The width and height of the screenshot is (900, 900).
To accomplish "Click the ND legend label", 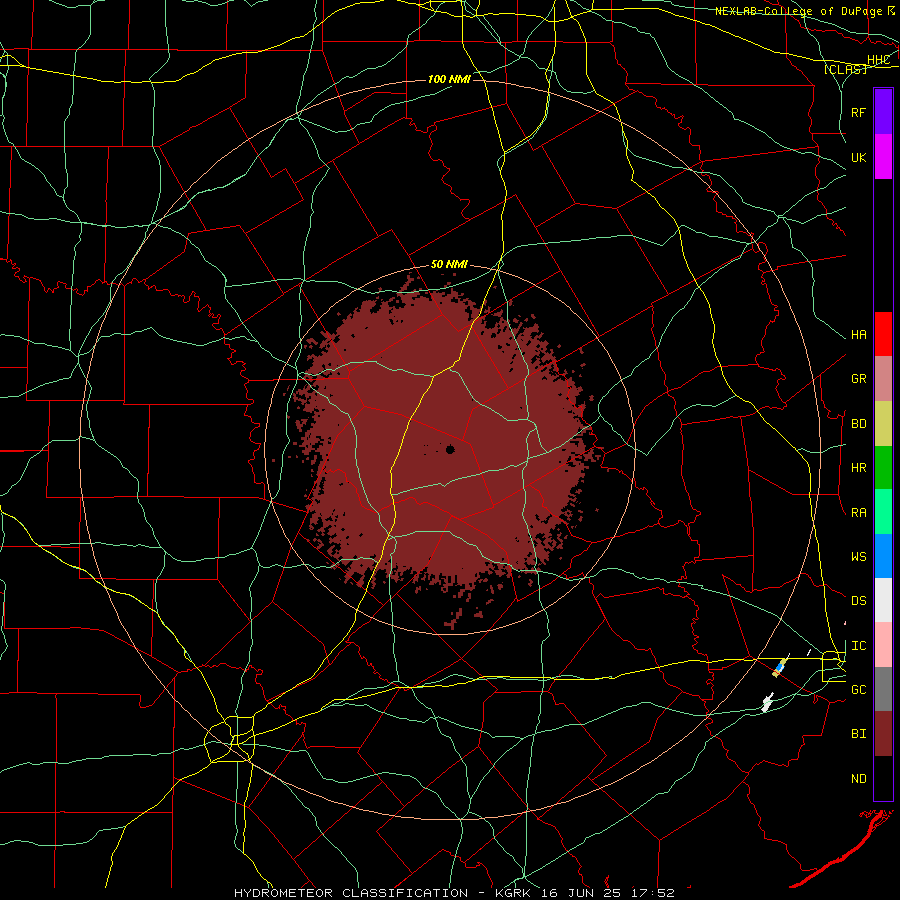I will coord(858,779).
